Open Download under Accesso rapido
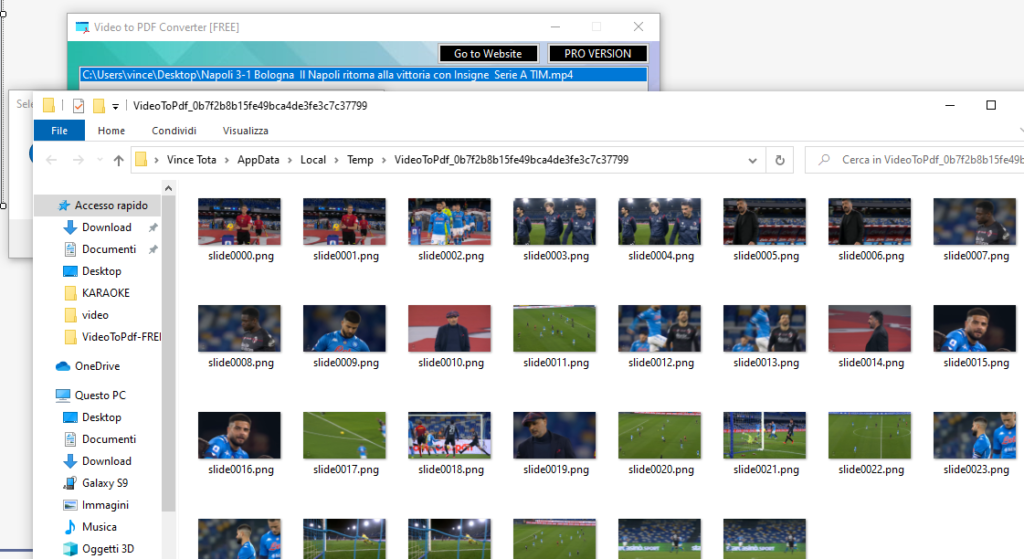 tap(106, 227)
